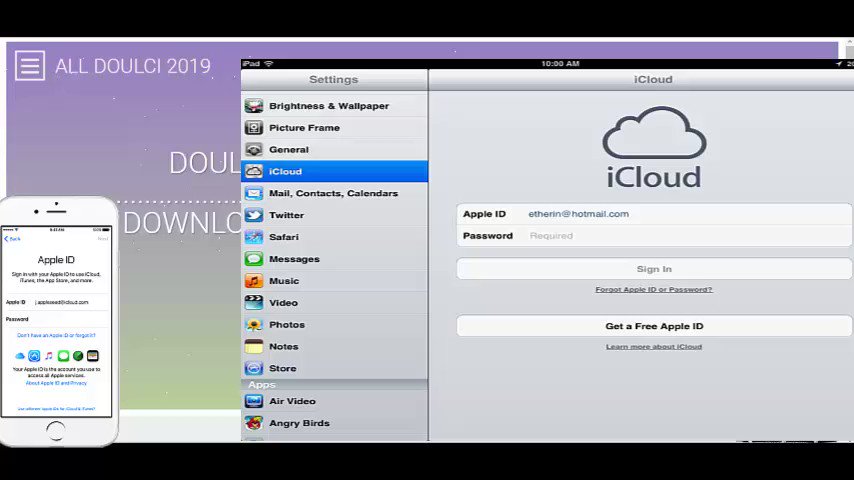Image resolution: width=854 pixels, height=480 pixels.
Task: Click the Apps section header
Action: (x=334, y=385)
